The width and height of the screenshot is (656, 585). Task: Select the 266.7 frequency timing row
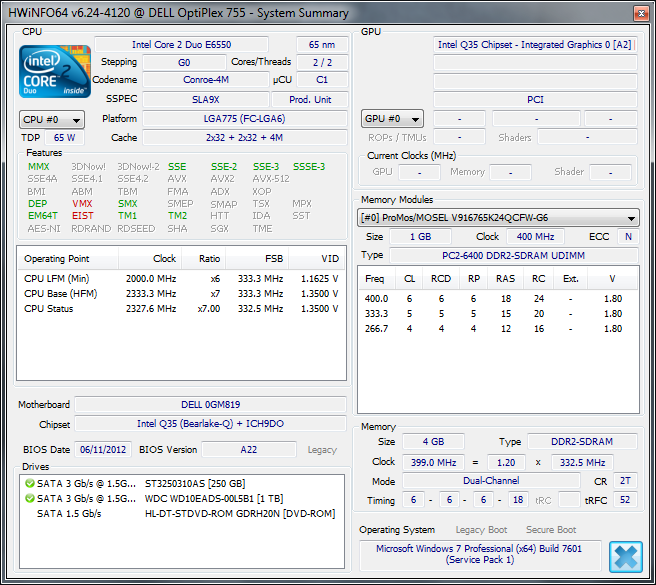click(498, 329)
